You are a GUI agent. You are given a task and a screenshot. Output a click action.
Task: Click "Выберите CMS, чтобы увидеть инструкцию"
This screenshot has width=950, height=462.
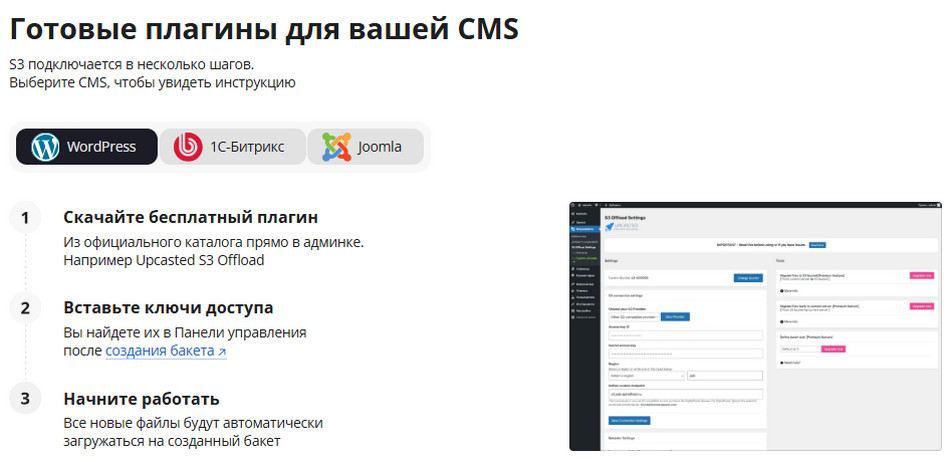coord(152,82)
